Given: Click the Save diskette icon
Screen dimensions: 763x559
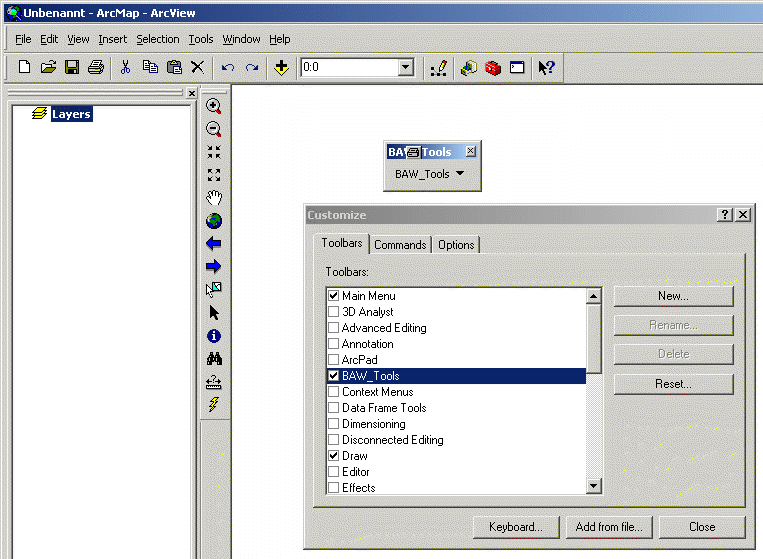Looking at the screenshot, I should pyautogui.click(x=72, y=67).
